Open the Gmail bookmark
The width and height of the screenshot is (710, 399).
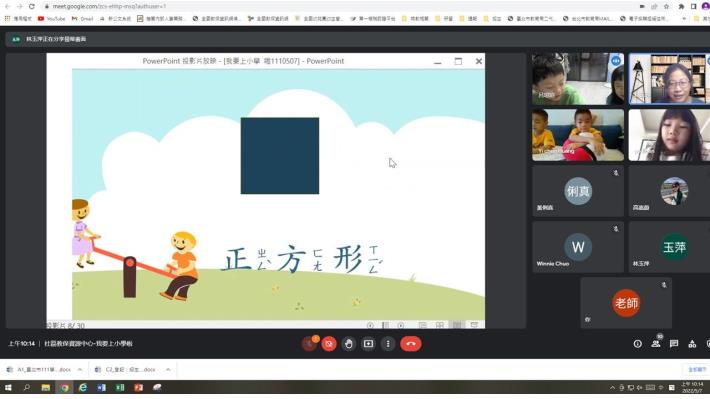click(x=82, y=19)
